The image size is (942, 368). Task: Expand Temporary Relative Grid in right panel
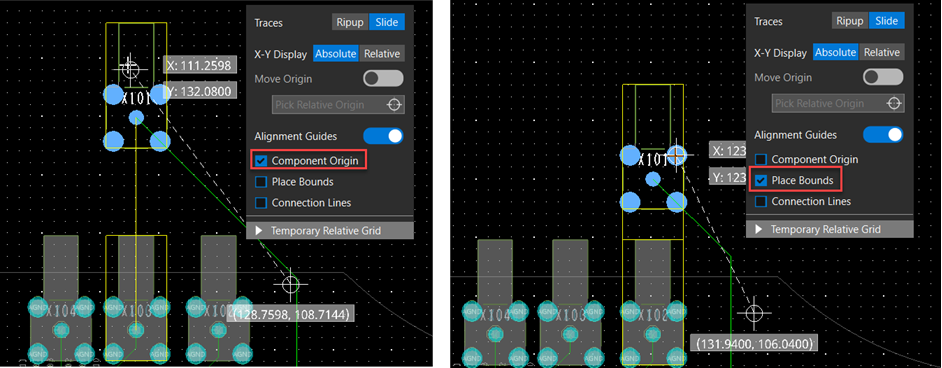pos(830,229)
